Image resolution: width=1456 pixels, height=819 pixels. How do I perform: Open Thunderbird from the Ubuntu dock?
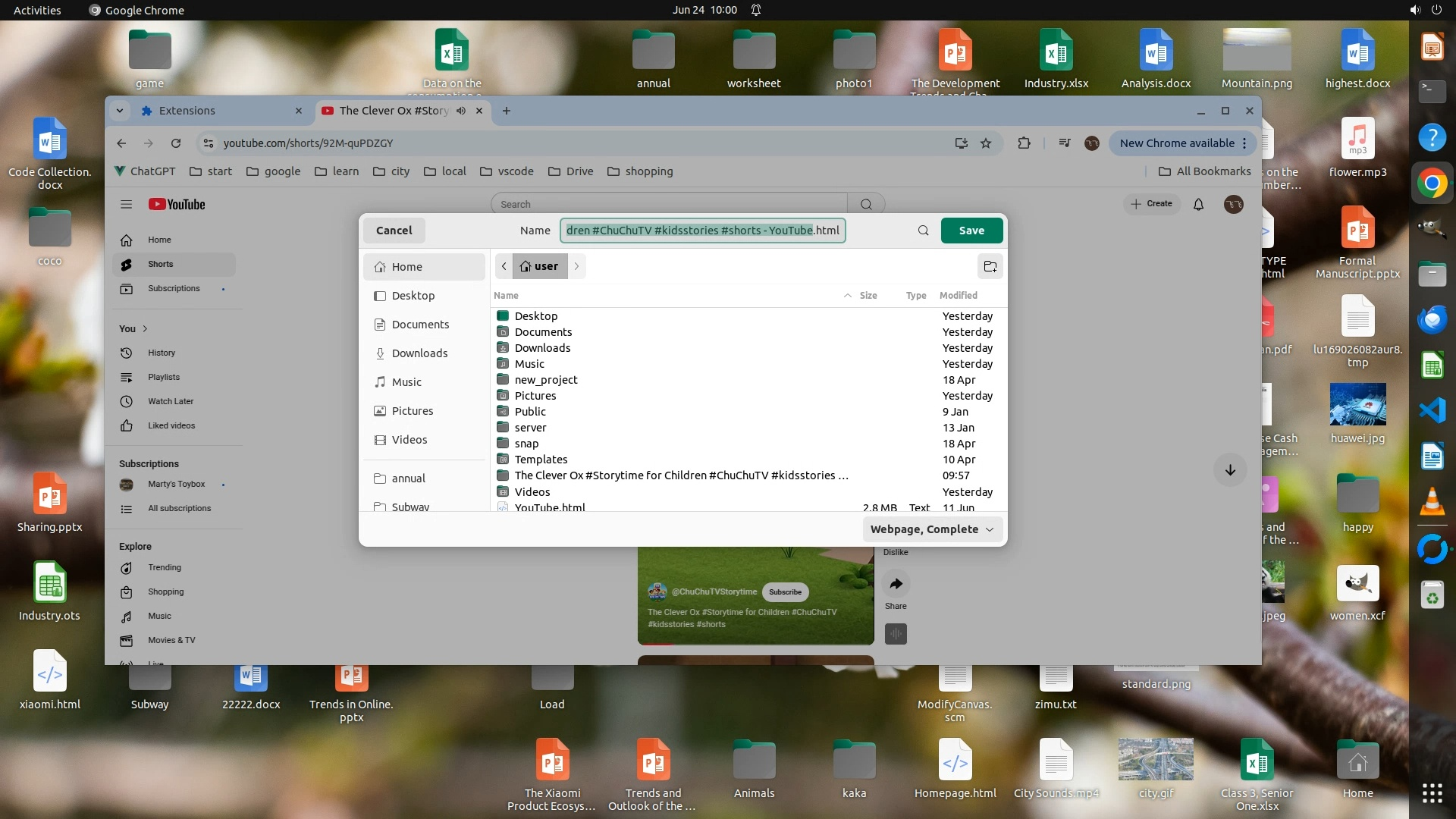point(1432,320)
